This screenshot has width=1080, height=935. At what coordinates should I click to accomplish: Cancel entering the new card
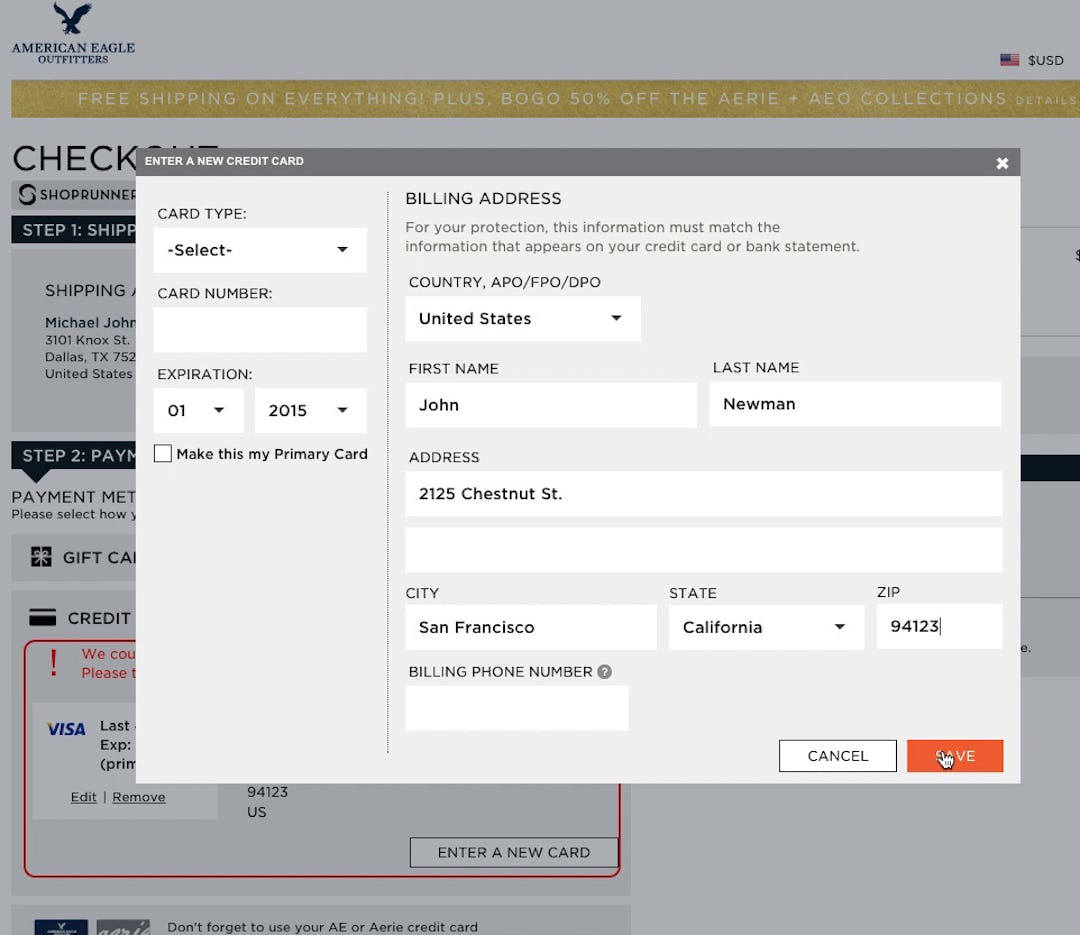point(837,756)
